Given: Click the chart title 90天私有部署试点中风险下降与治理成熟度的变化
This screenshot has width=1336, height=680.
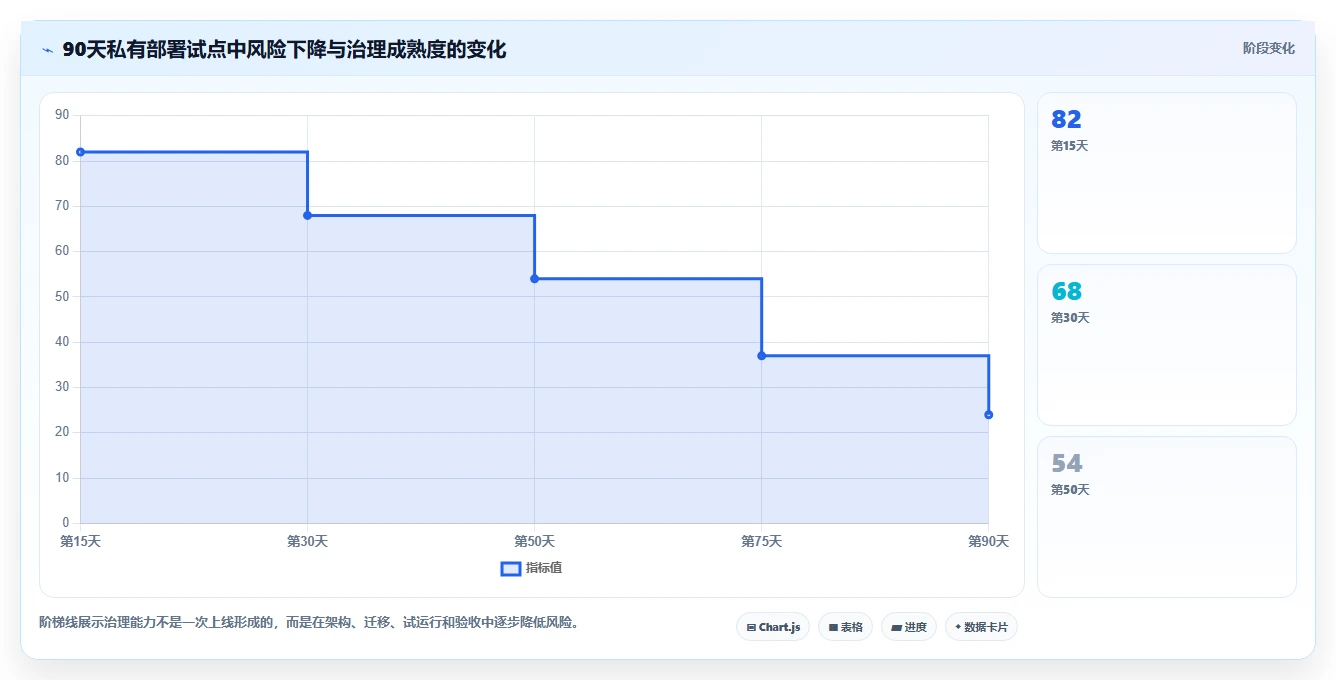Looking at the screenshot, I should 284,49.
